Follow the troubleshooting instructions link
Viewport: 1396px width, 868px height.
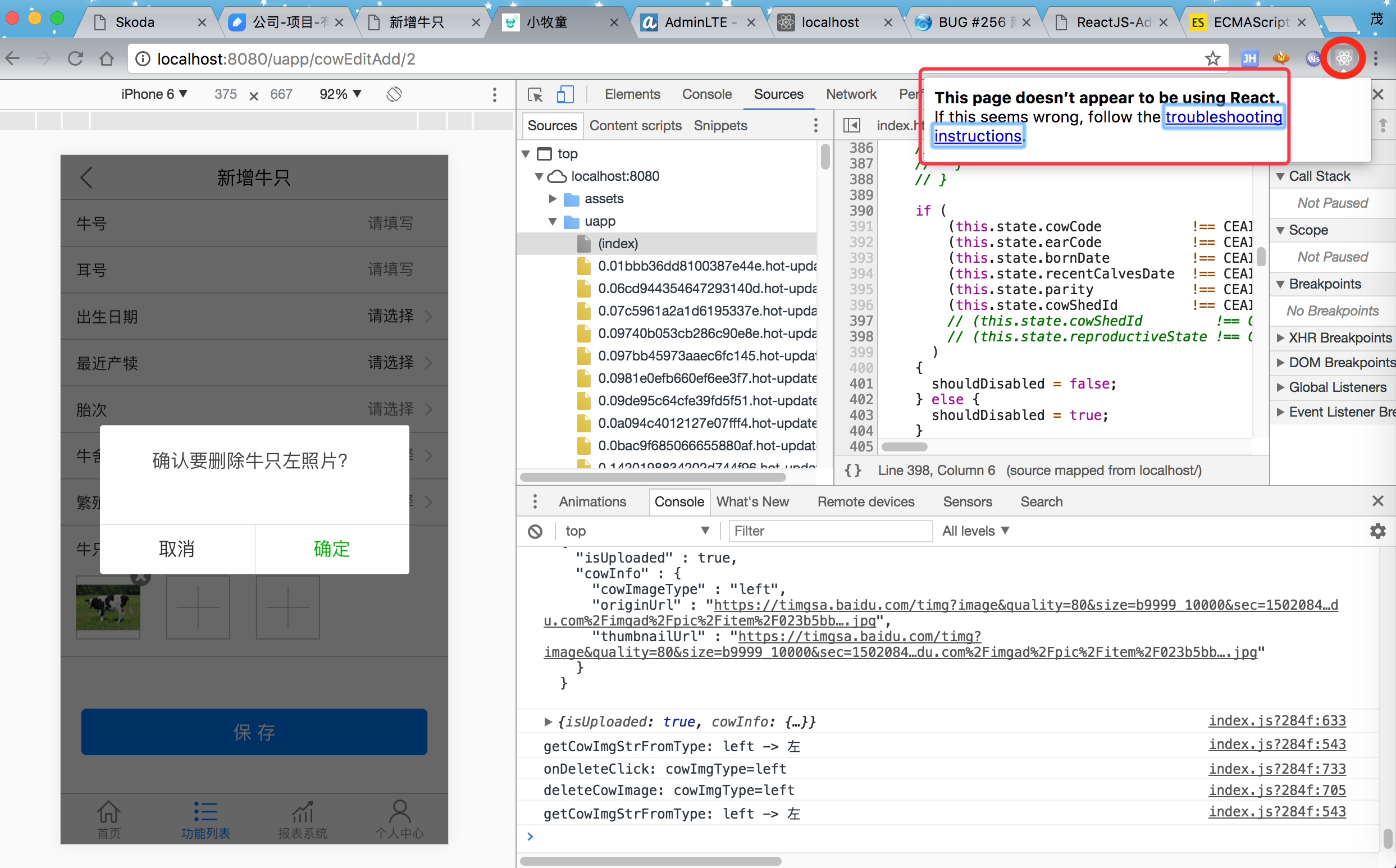pyautogui.click(x=1222, y=117)
